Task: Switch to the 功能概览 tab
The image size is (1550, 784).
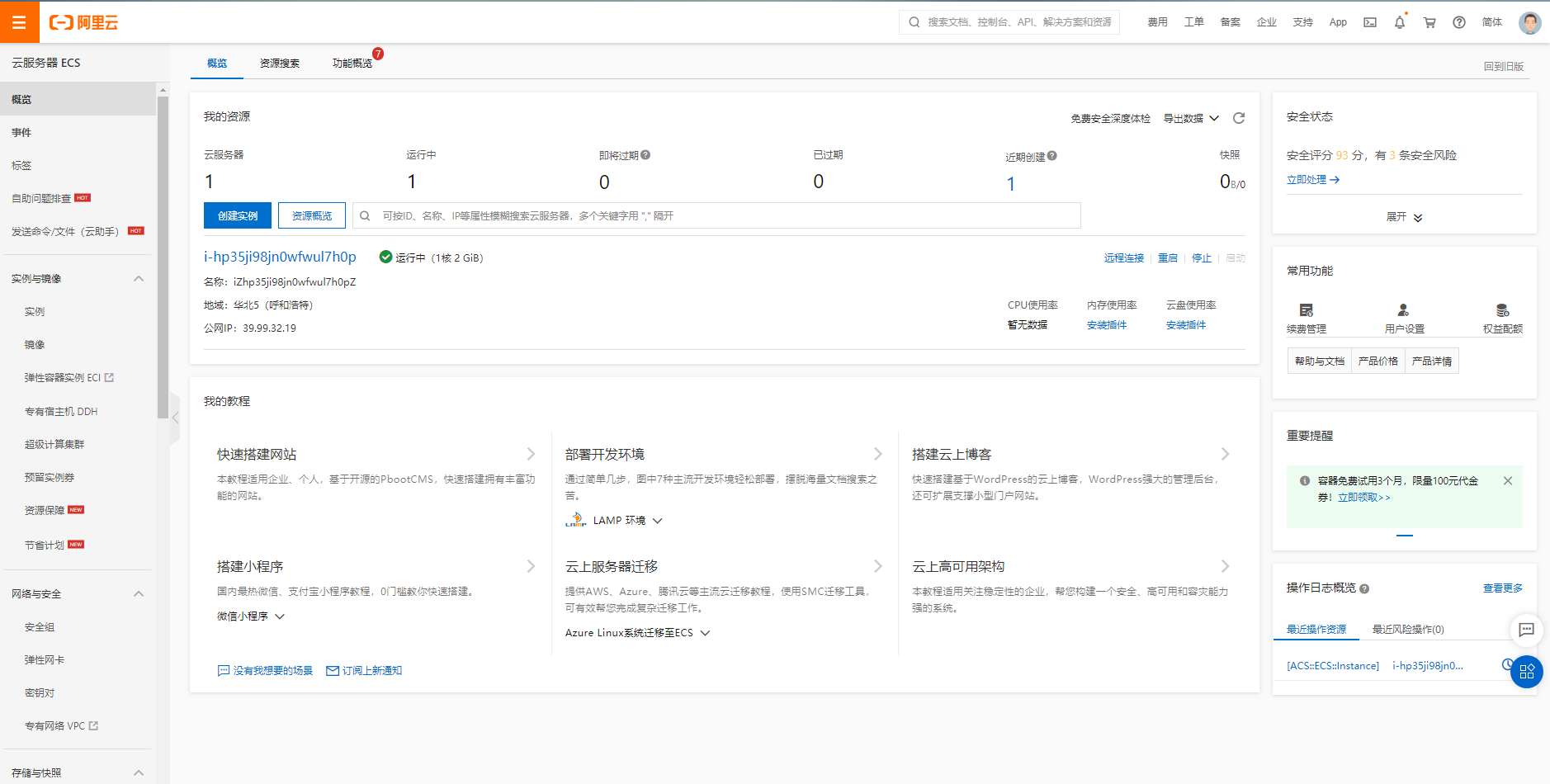Action: [x=352, y=63]
